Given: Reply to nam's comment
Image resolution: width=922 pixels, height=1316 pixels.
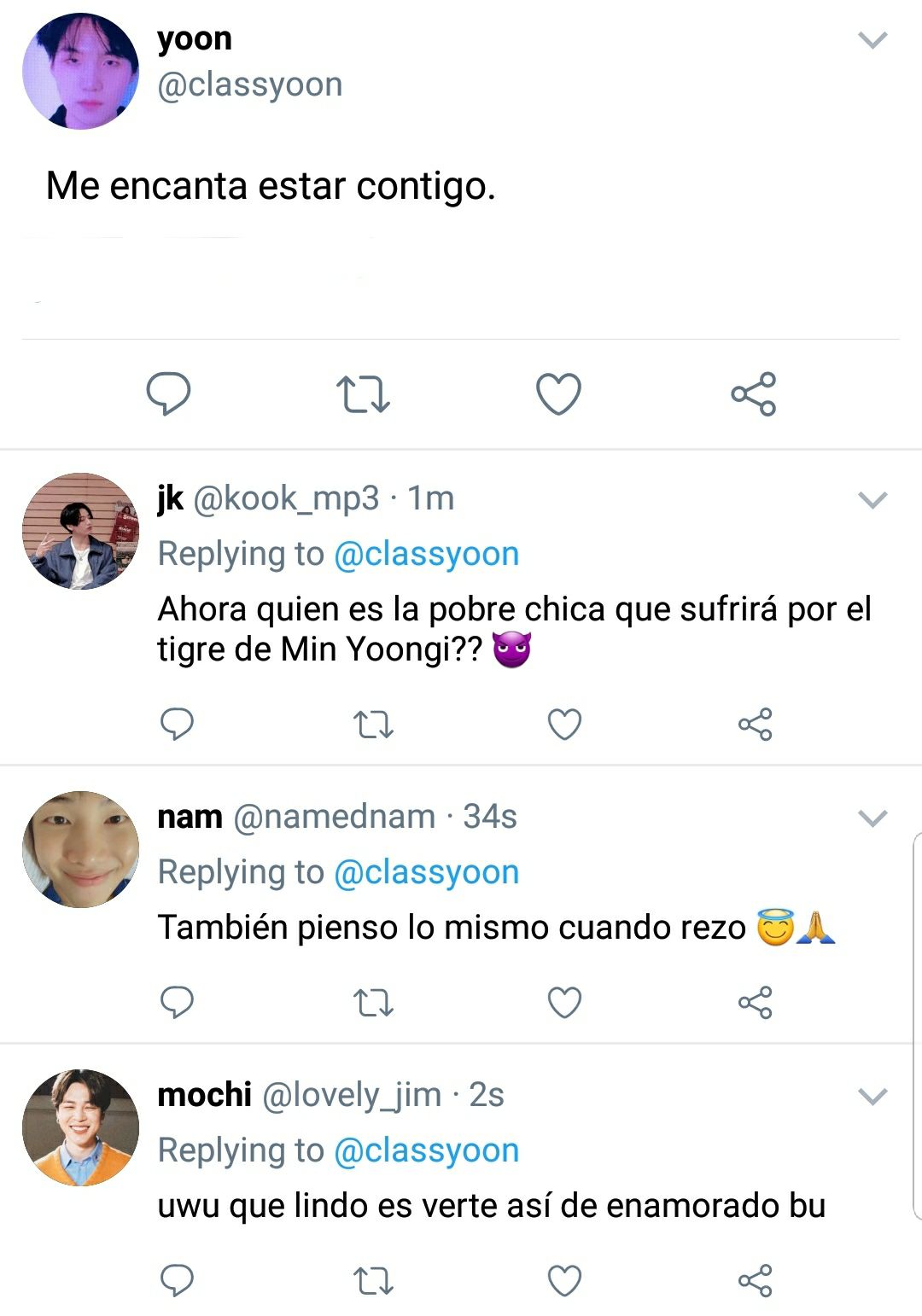Looking at the screenshot, I should [178, 1002].
